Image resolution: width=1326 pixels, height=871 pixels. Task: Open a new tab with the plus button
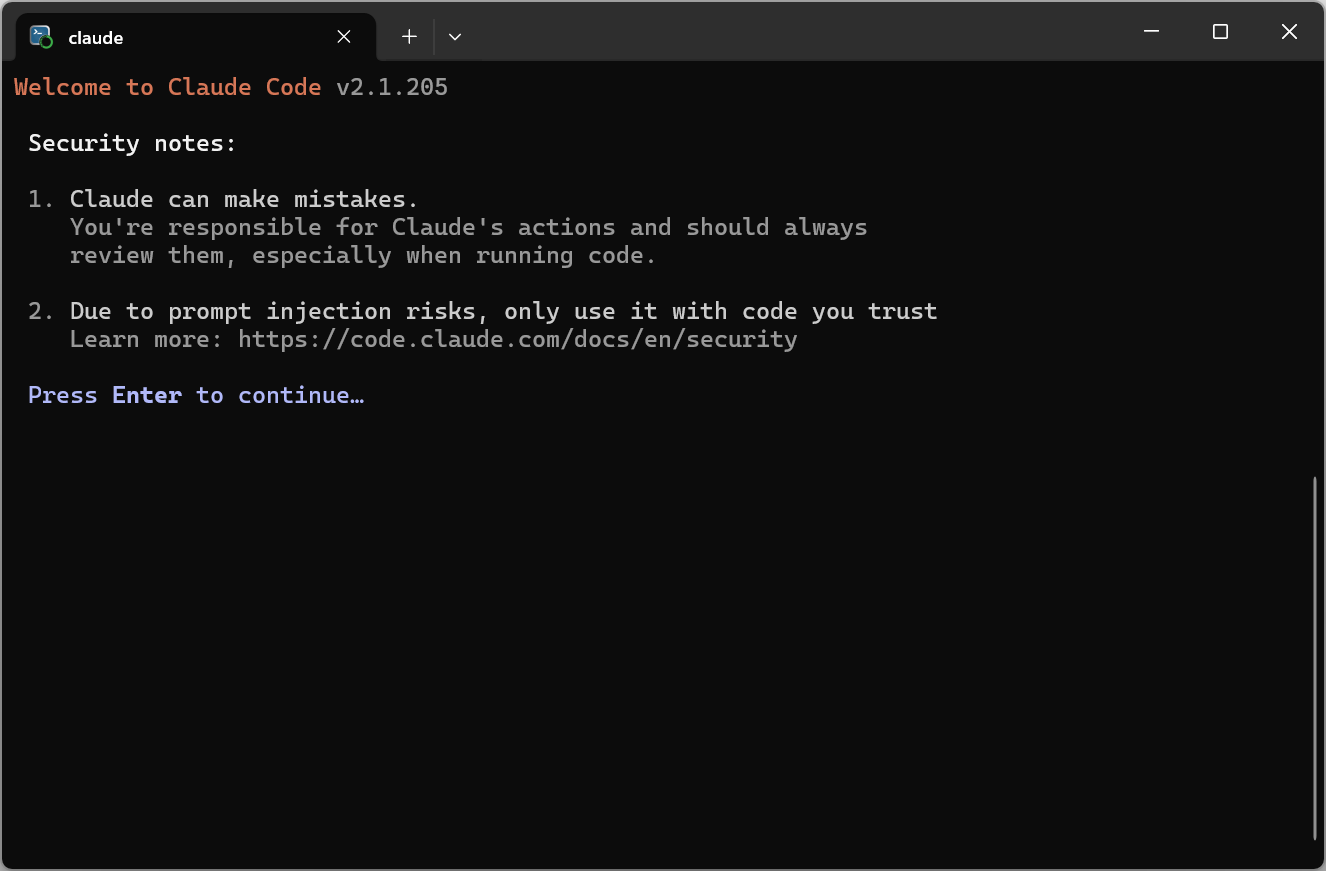click(x=409, y=37)
